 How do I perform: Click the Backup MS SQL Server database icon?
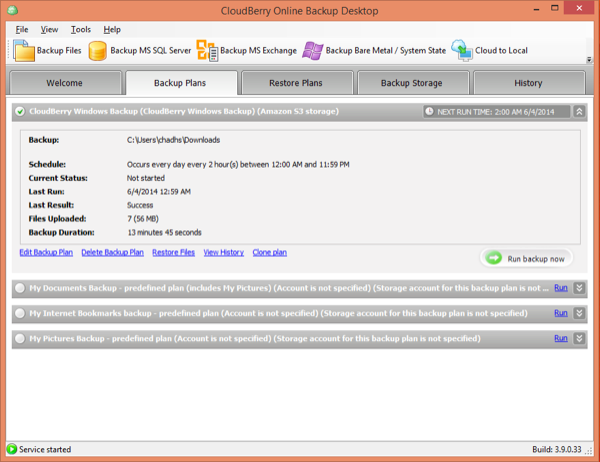[98, 51]
